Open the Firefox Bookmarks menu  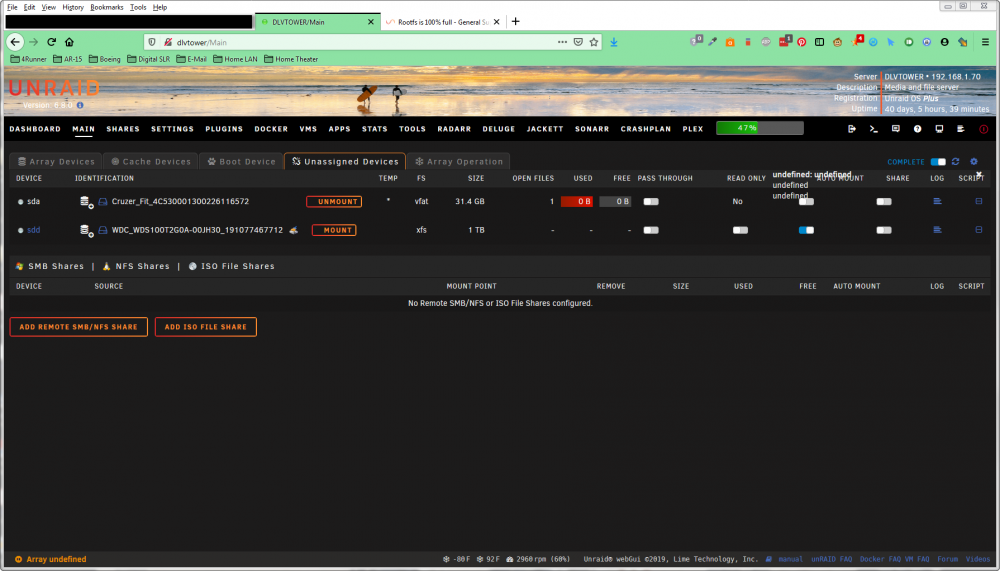pos(107,7)
